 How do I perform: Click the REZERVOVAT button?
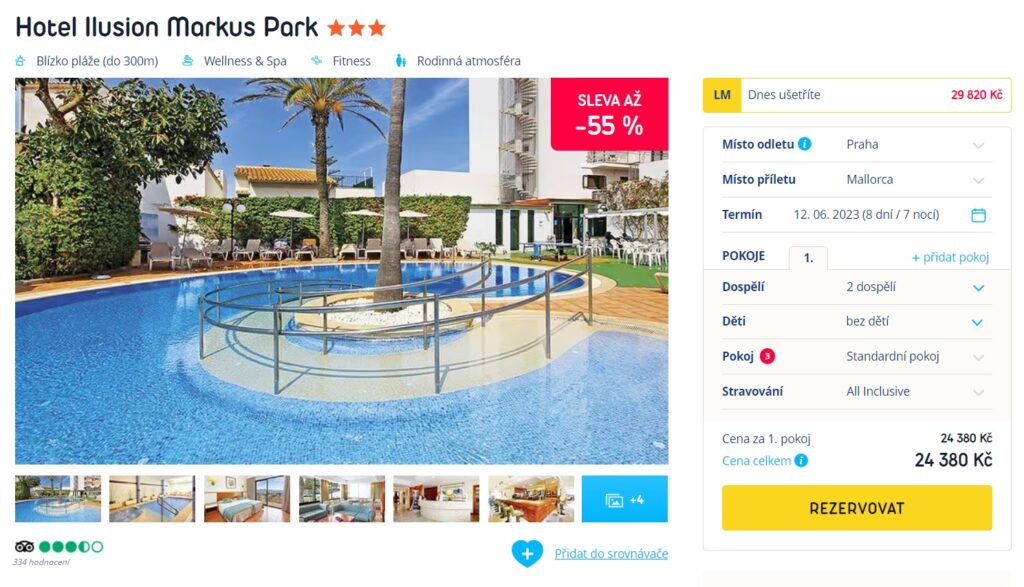tap(857, 508)
